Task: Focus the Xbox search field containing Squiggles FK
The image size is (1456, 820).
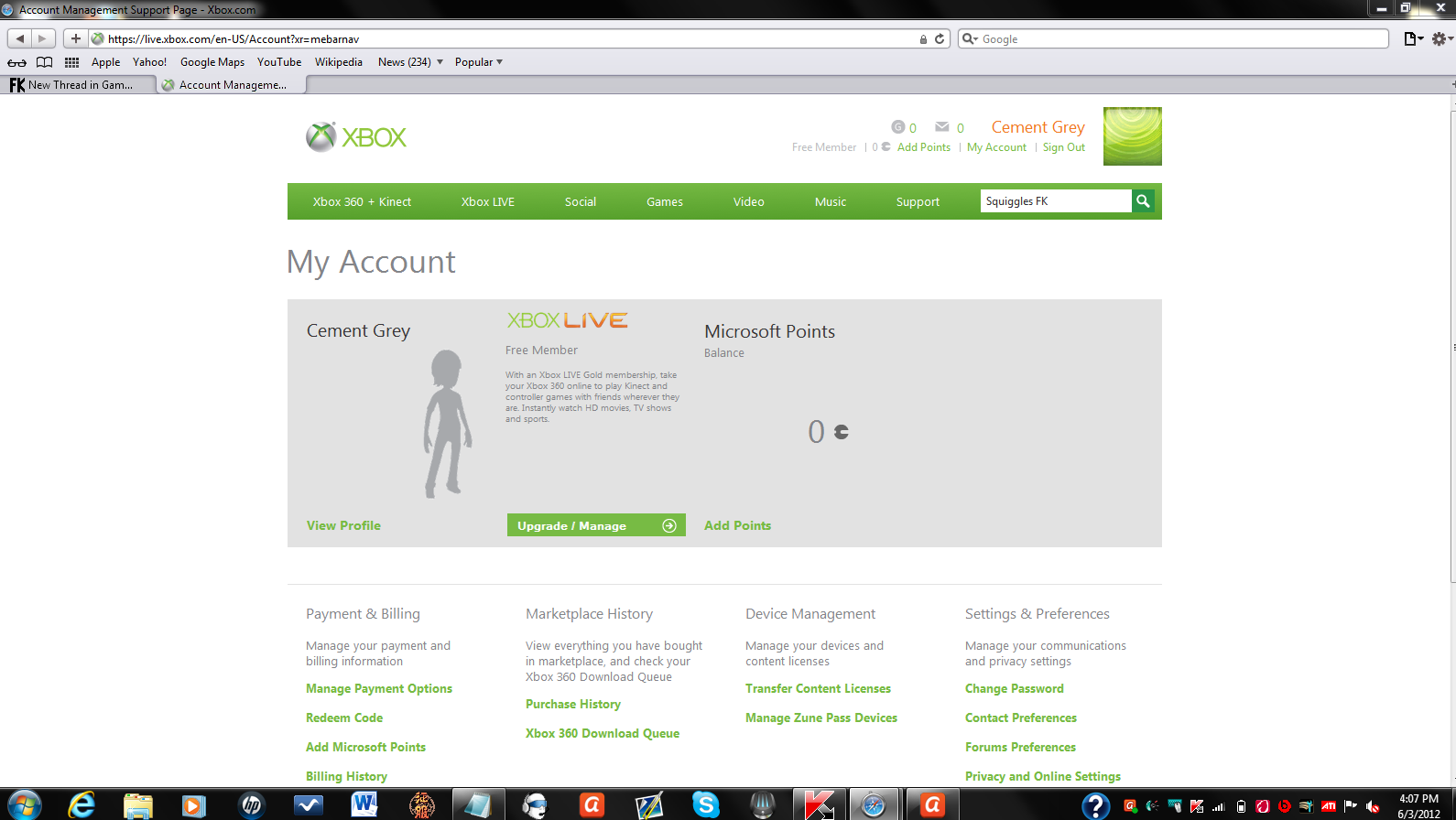Action: (x=1056, y=201)
